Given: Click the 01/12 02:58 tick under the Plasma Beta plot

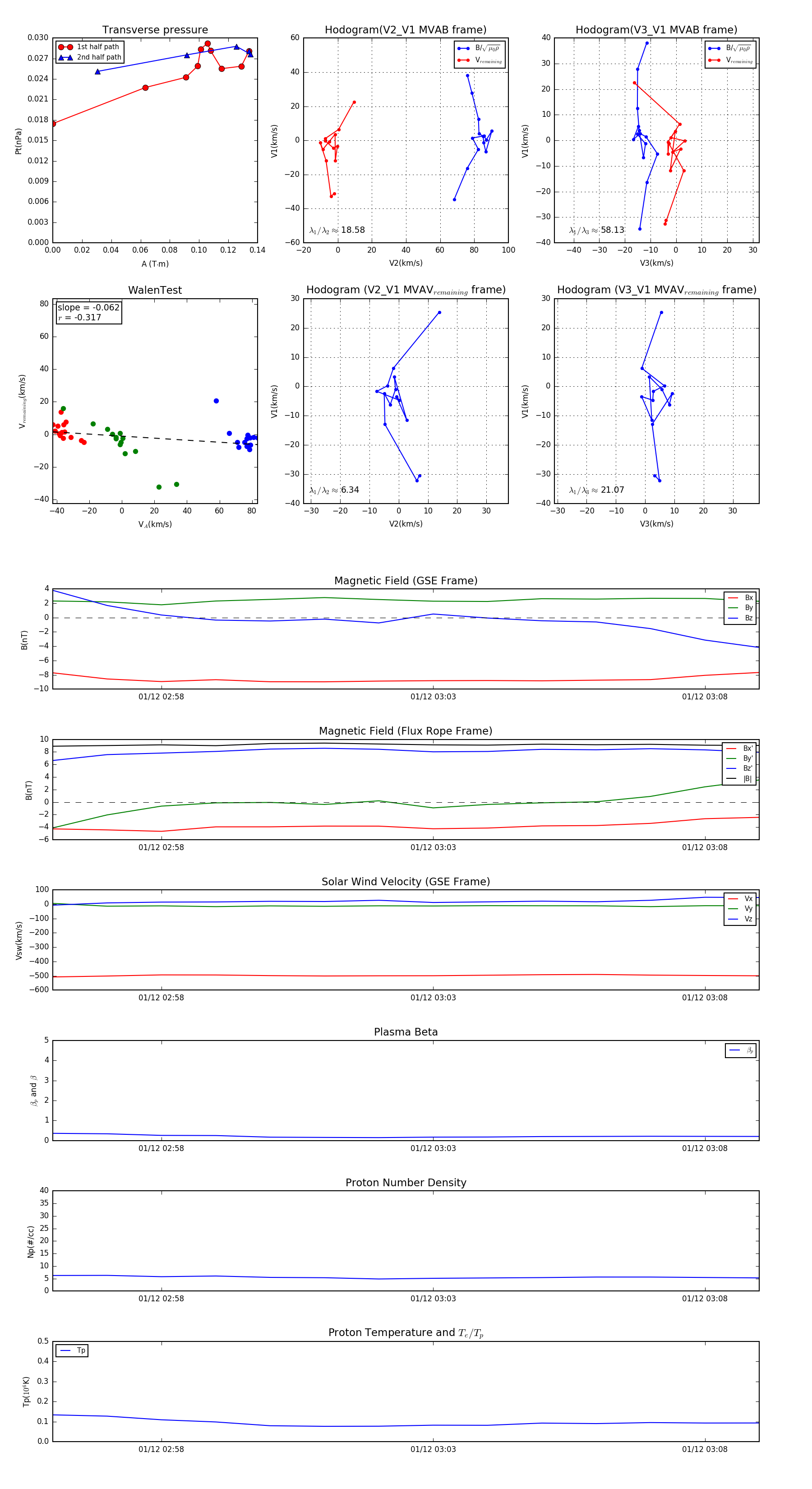Looking at the screenshot, I should click(x=161, y=1148).
